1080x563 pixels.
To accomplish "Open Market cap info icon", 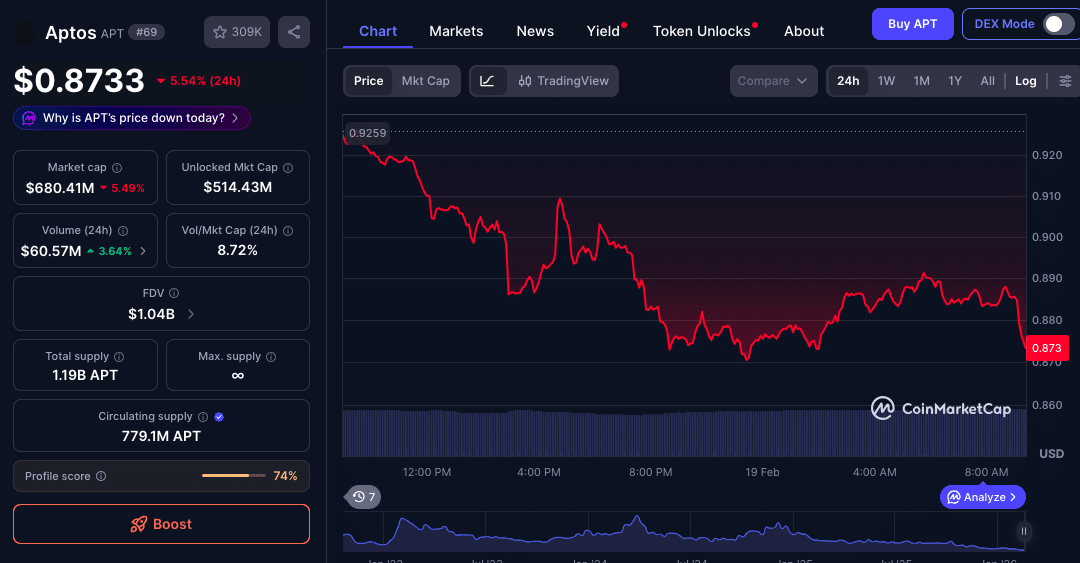I will click(117, 167).
